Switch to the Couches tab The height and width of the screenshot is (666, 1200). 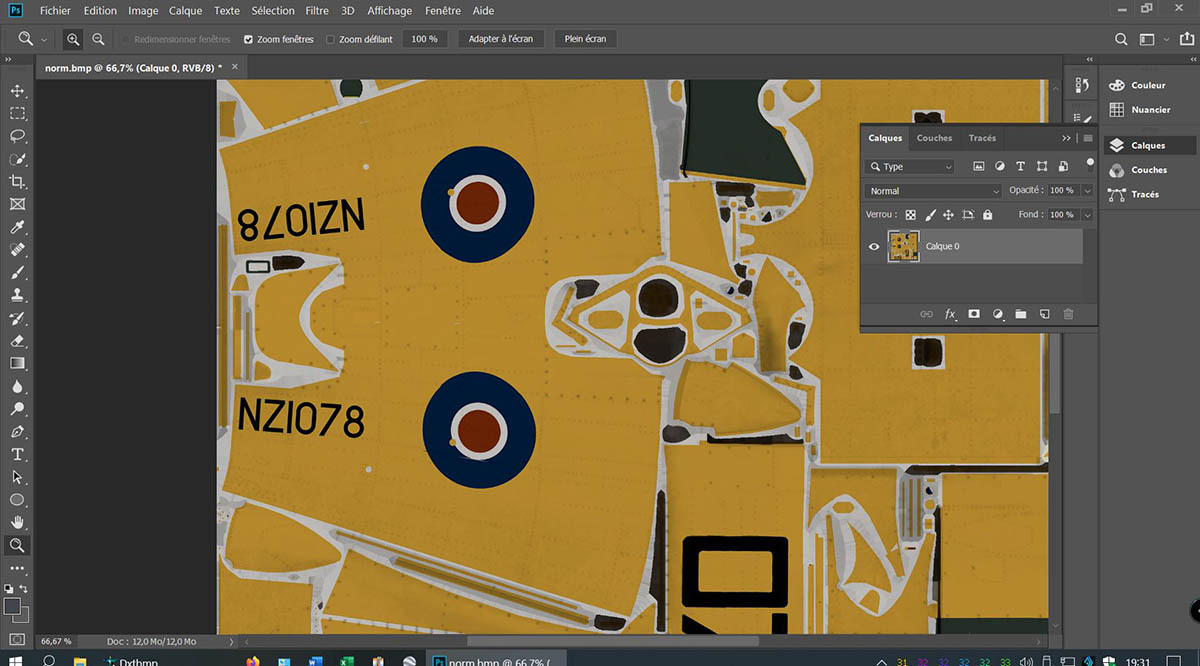(934, 138)
